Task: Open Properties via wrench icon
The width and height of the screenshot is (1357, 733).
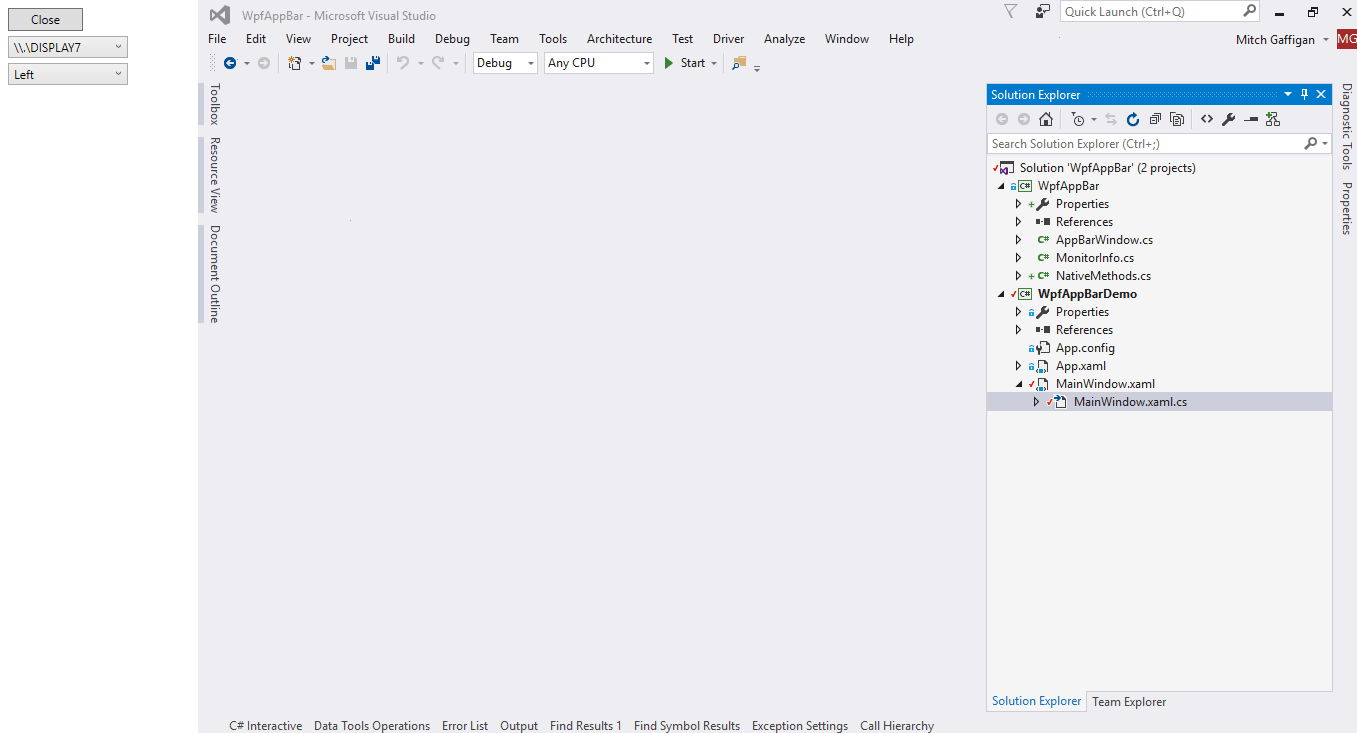Action: [x=1228, y=118]
